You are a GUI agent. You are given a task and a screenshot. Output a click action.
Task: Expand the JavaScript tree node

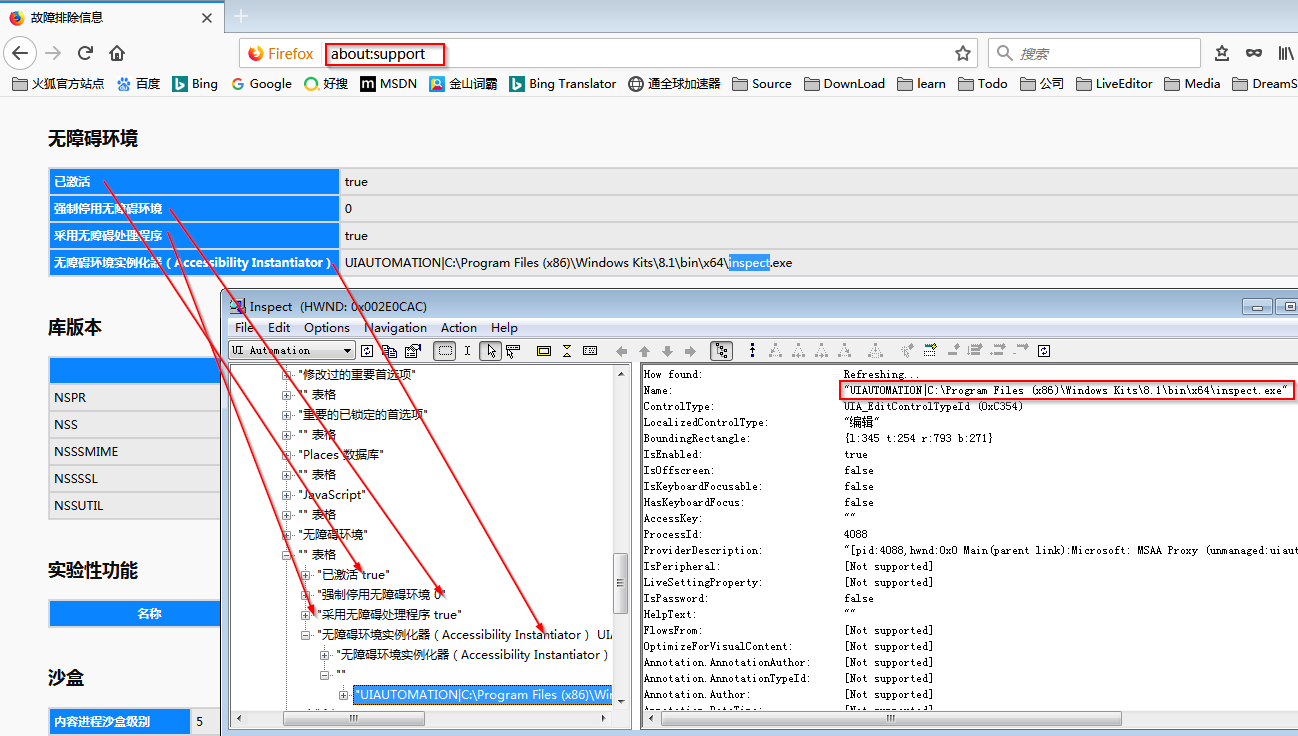[x=287, y=494]
